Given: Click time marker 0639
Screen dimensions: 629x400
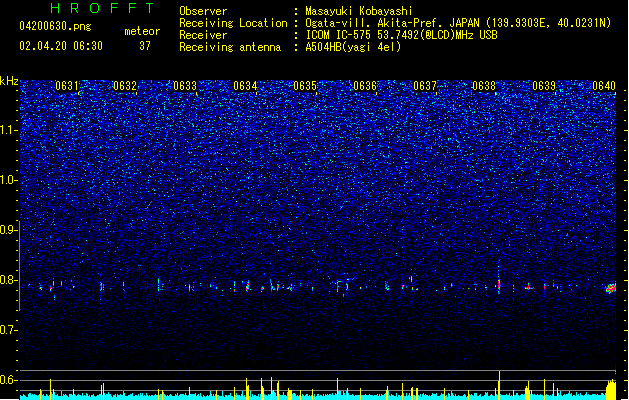Looking at the screenshot, I should click(x=544, y=86).
